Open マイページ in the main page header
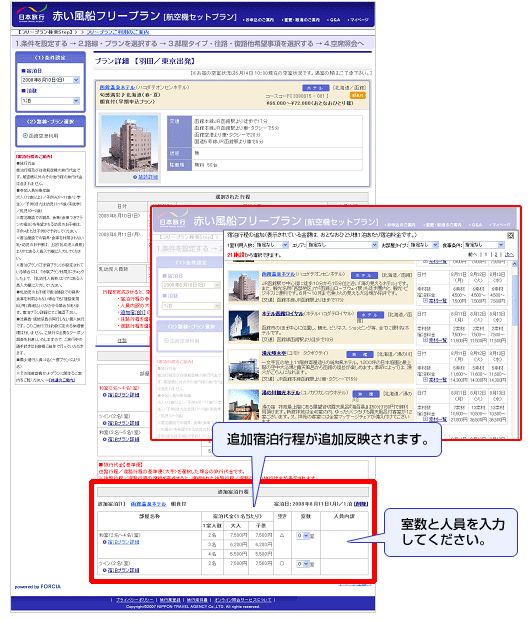Screen dimensions: 530x621 pos(358,20)
